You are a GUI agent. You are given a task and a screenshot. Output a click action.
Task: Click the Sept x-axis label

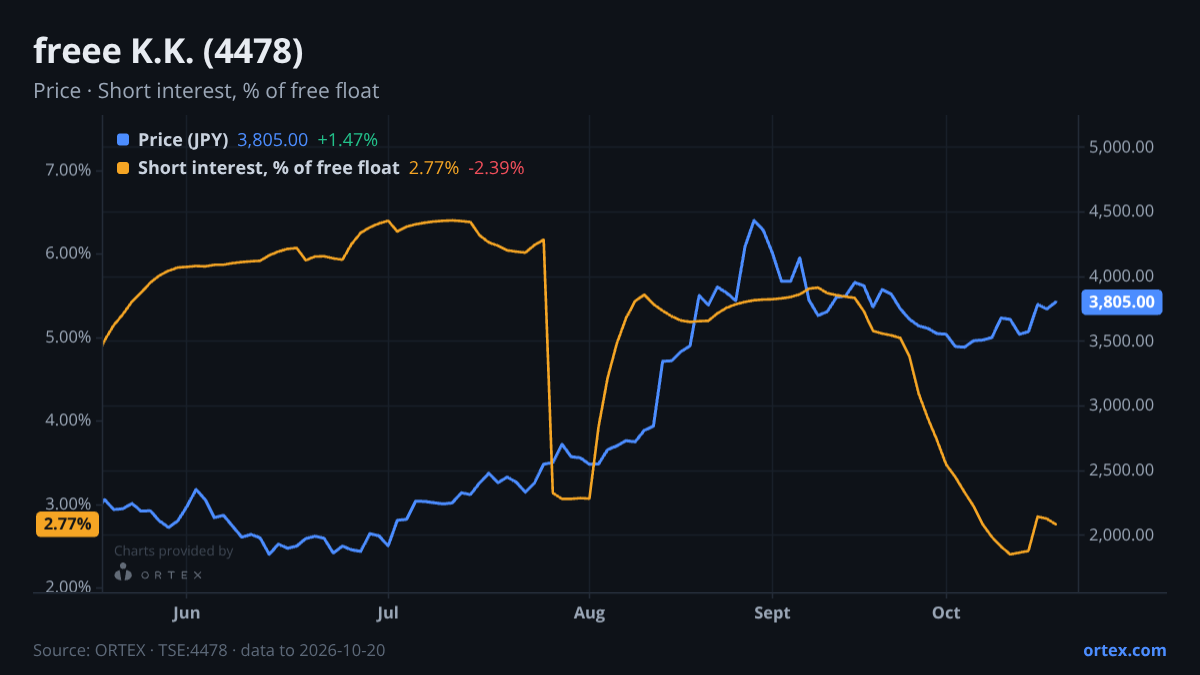tap(772, 612)
